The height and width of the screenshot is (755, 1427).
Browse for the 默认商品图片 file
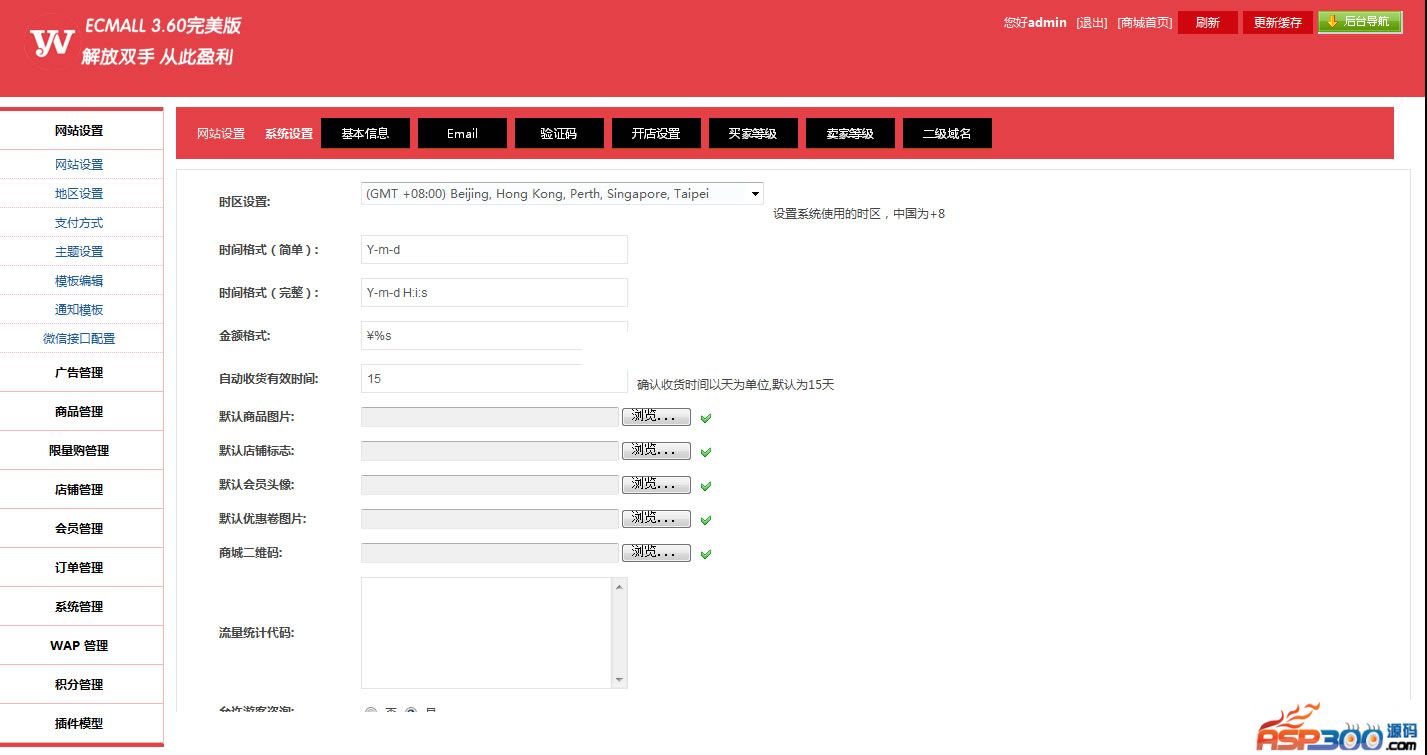(656, 416)
